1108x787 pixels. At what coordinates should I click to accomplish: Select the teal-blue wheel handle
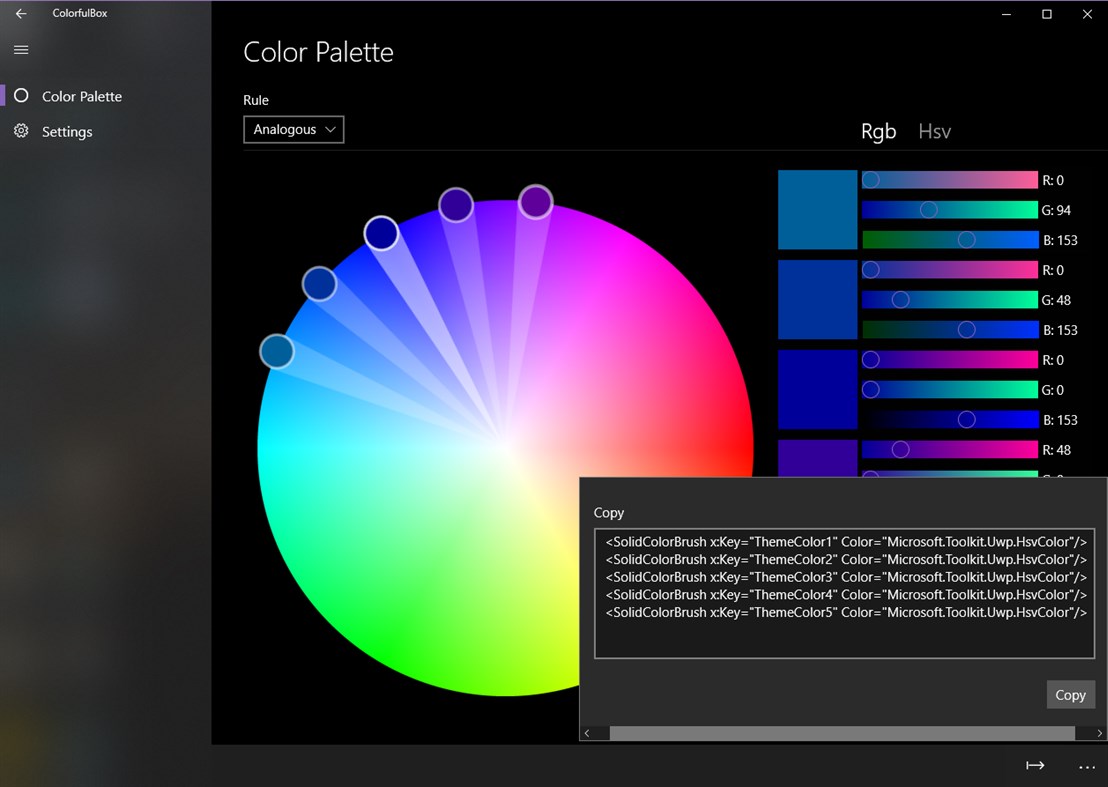[277, 351]
